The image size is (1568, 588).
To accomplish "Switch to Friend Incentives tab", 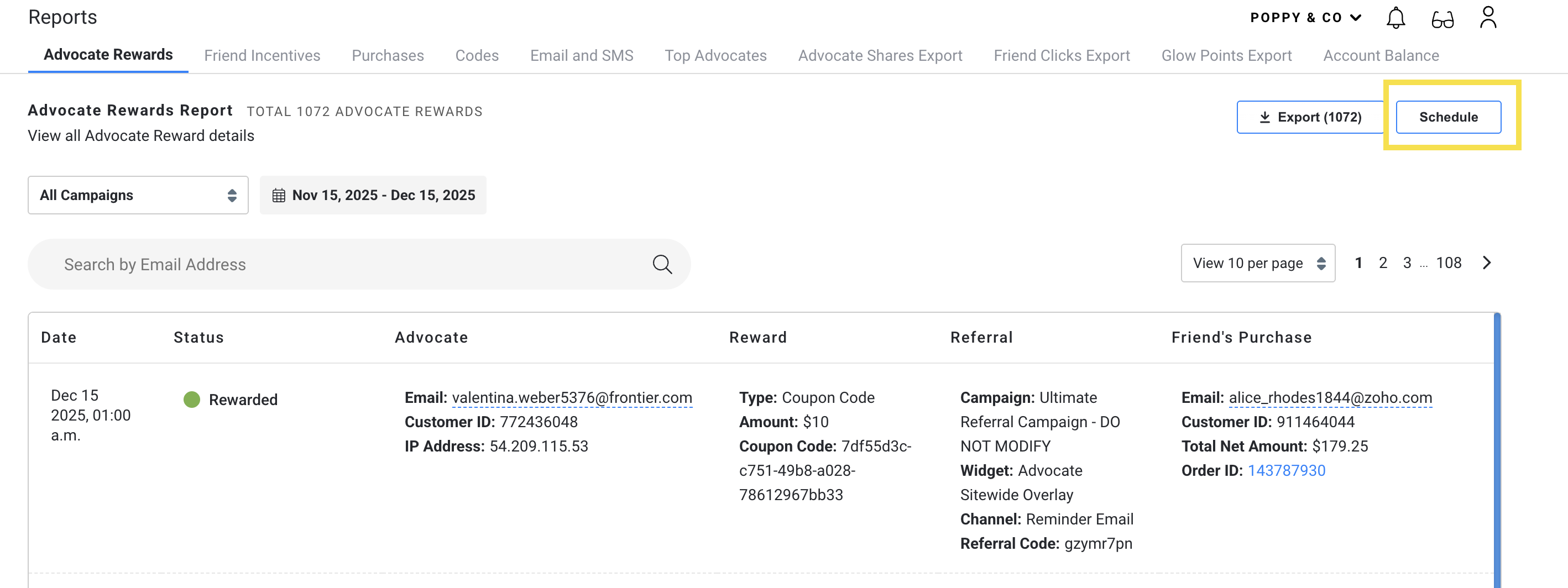I will 262,55.
